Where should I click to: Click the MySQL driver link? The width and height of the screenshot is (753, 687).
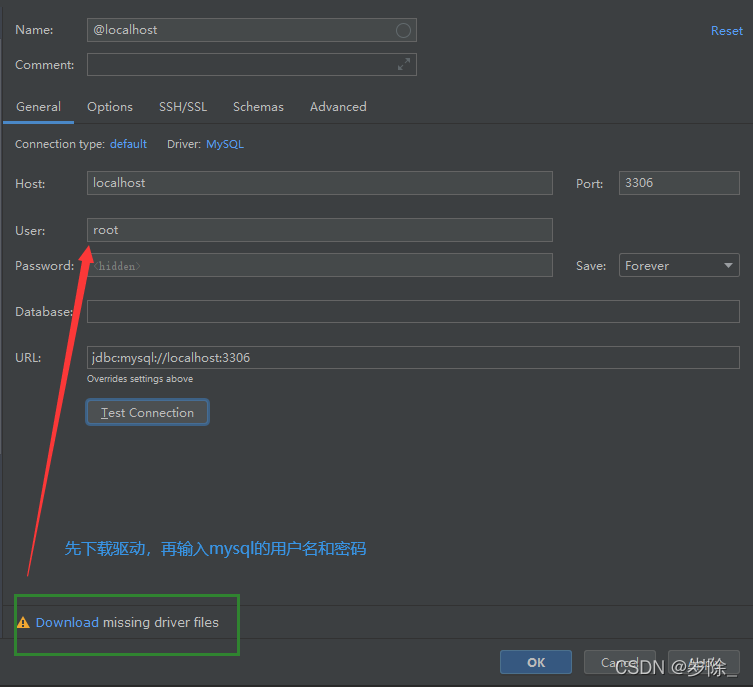[225, 144]
